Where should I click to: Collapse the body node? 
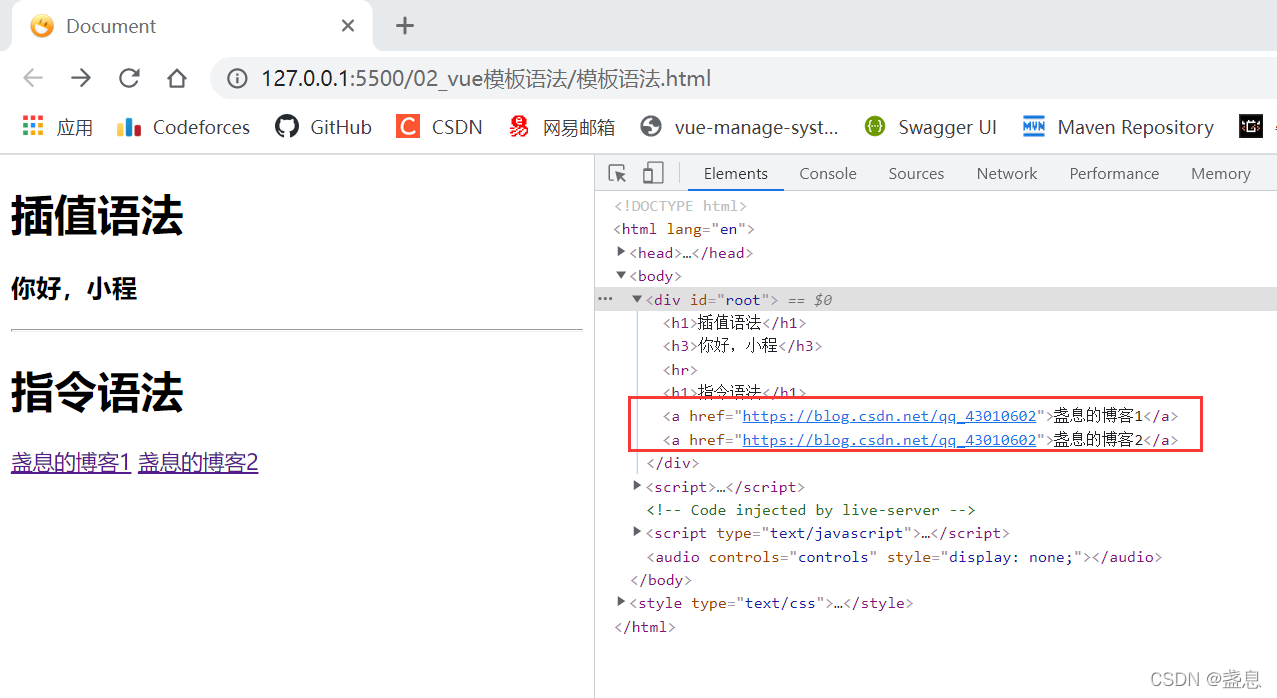pos(621,275)
